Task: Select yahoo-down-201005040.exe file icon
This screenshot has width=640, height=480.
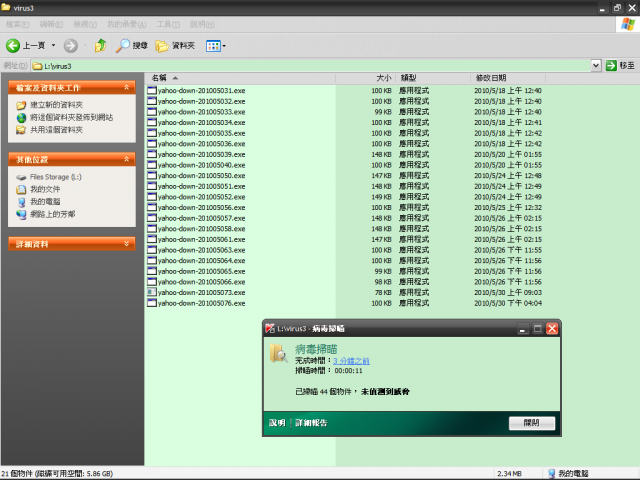Action: point(152,164)
